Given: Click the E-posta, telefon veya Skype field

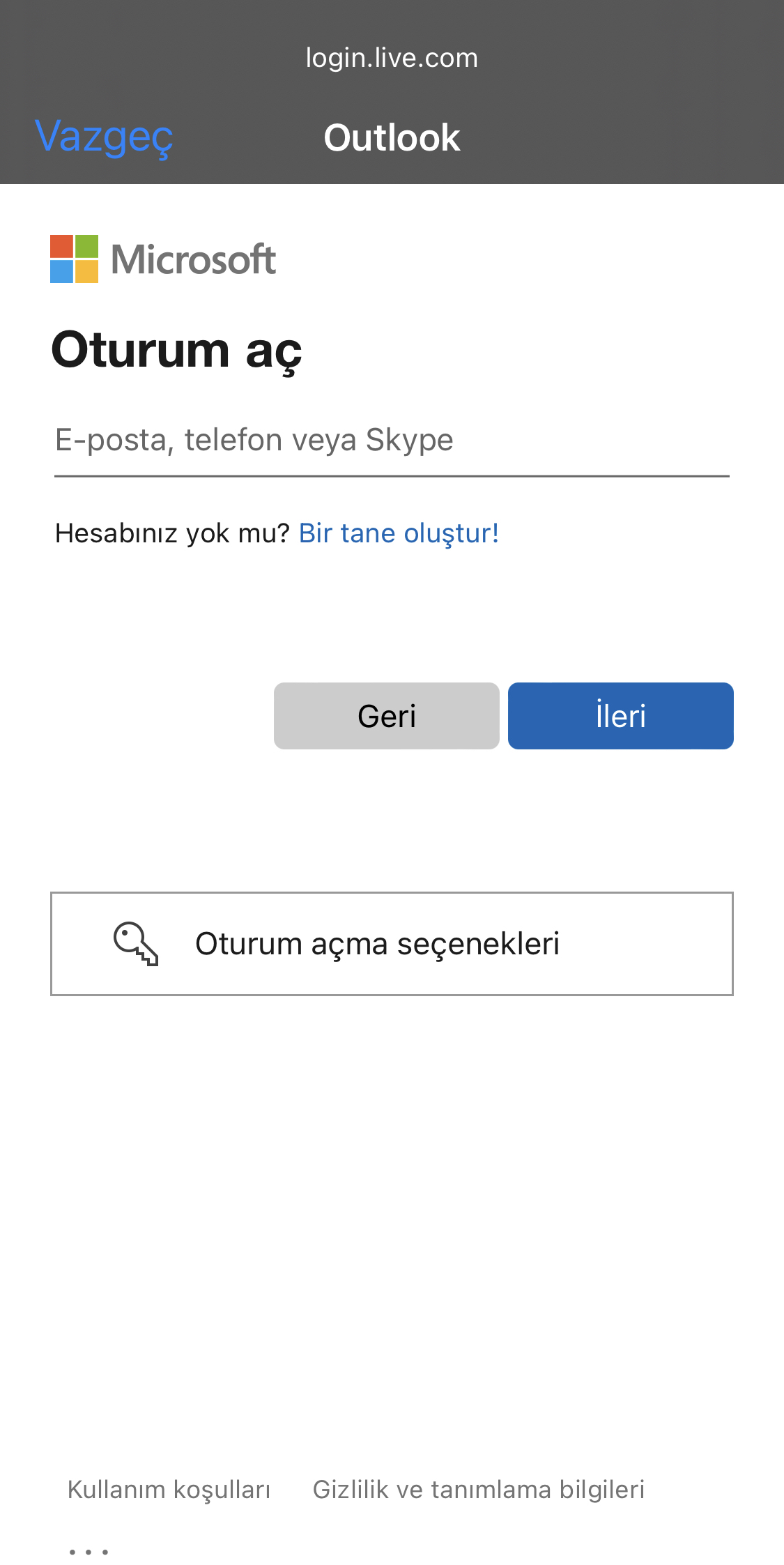Looking at the screenshot, I should (392, 441).
